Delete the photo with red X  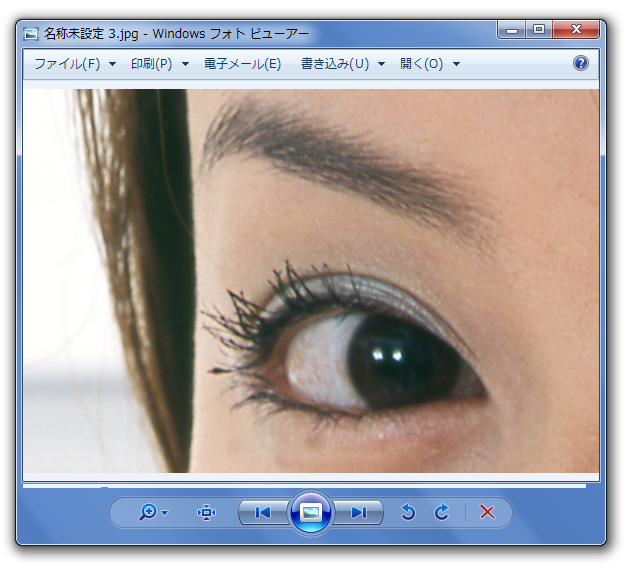pyautogui.click(x=487, y=513)
